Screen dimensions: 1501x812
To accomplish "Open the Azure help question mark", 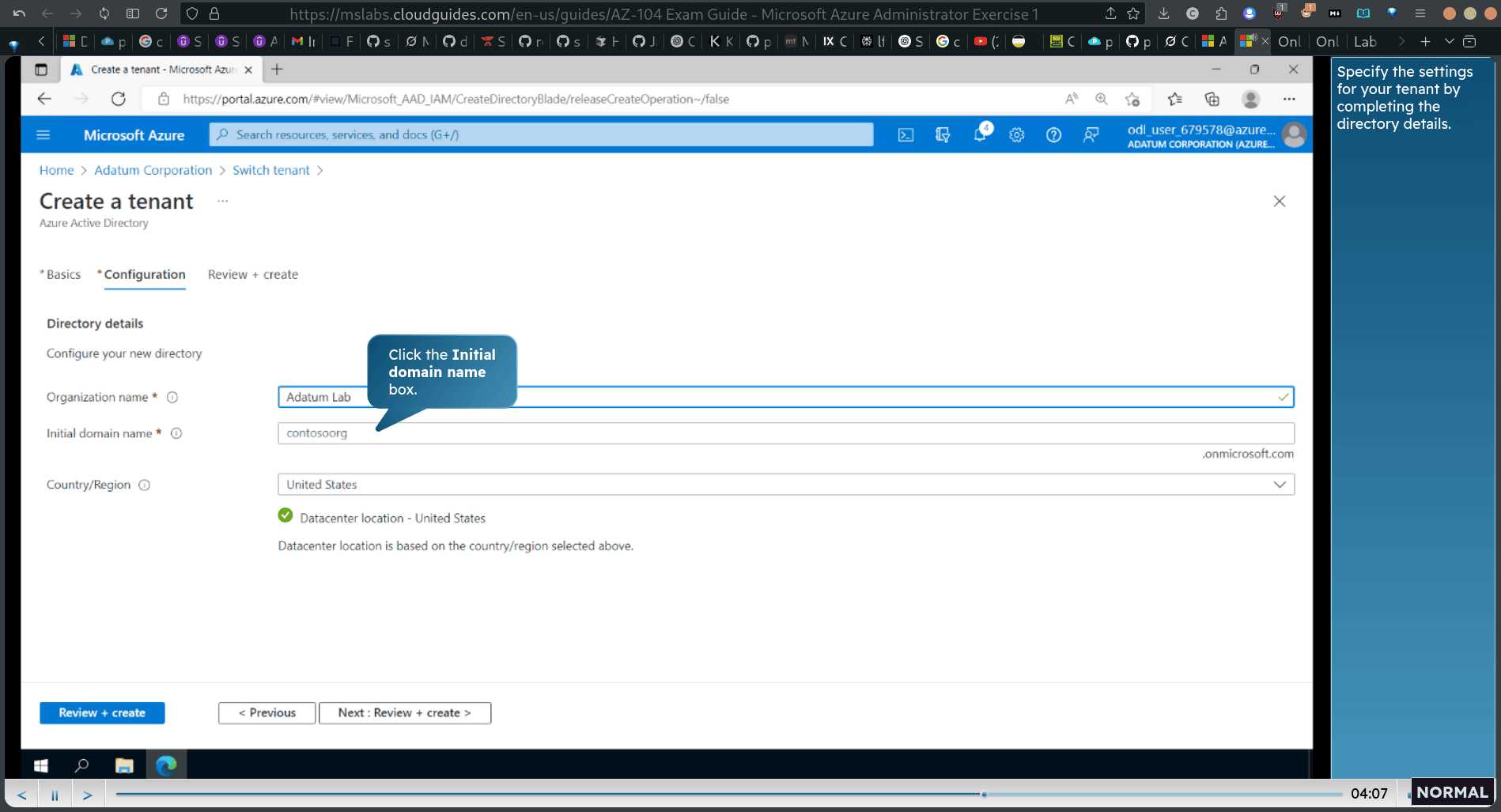I will point(1053,135).
